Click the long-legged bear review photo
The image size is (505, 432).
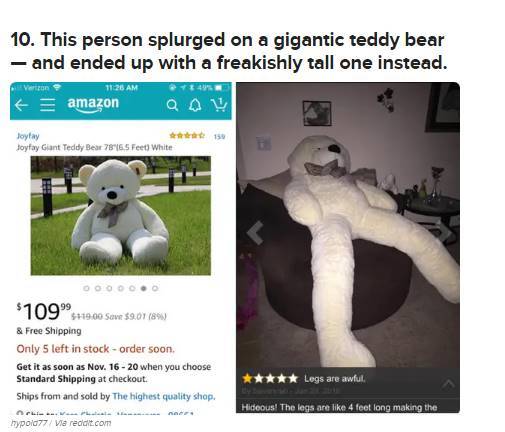click(348, 225)
